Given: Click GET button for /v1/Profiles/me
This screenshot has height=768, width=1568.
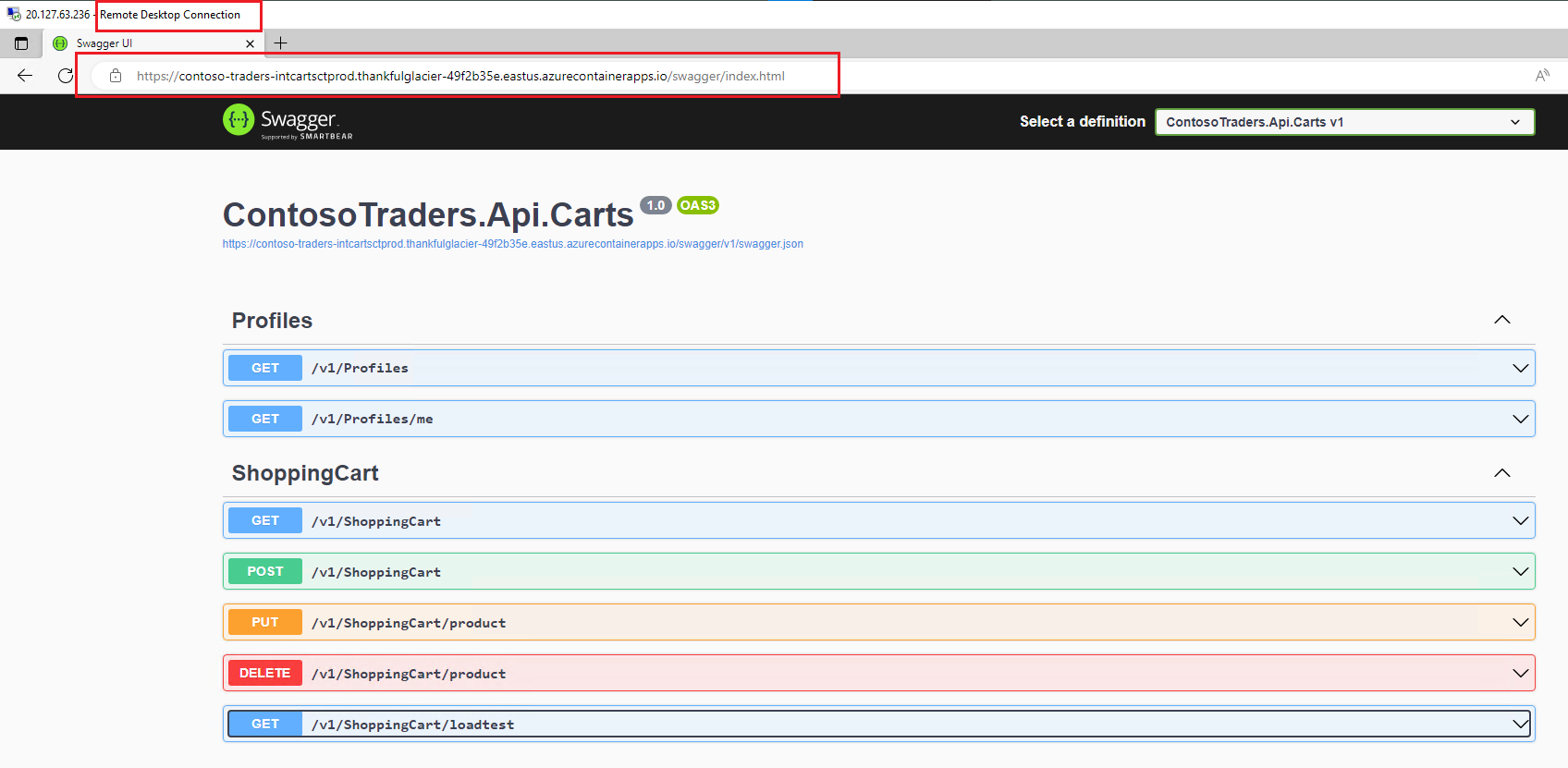Looking at the screenshot, I should point(265,419).
